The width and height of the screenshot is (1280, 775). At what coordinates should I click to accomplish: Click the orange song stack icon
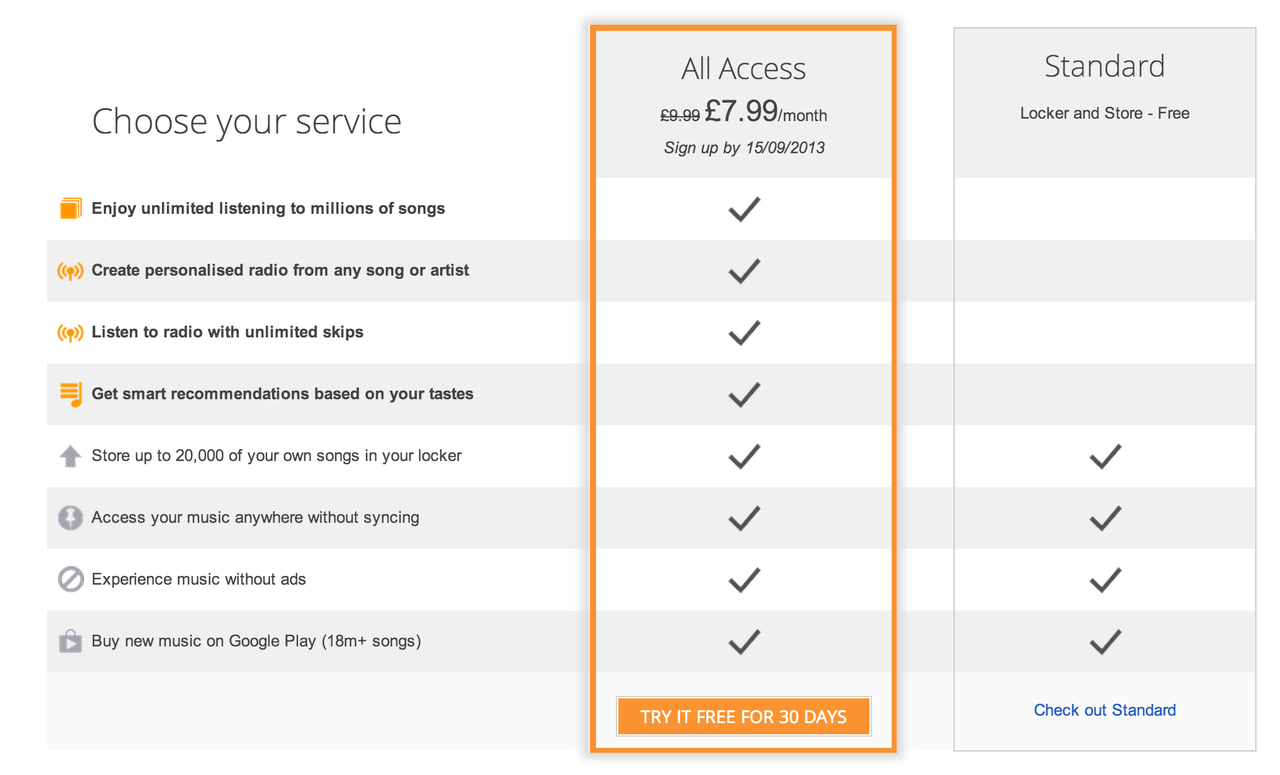[x=70, y=209]
